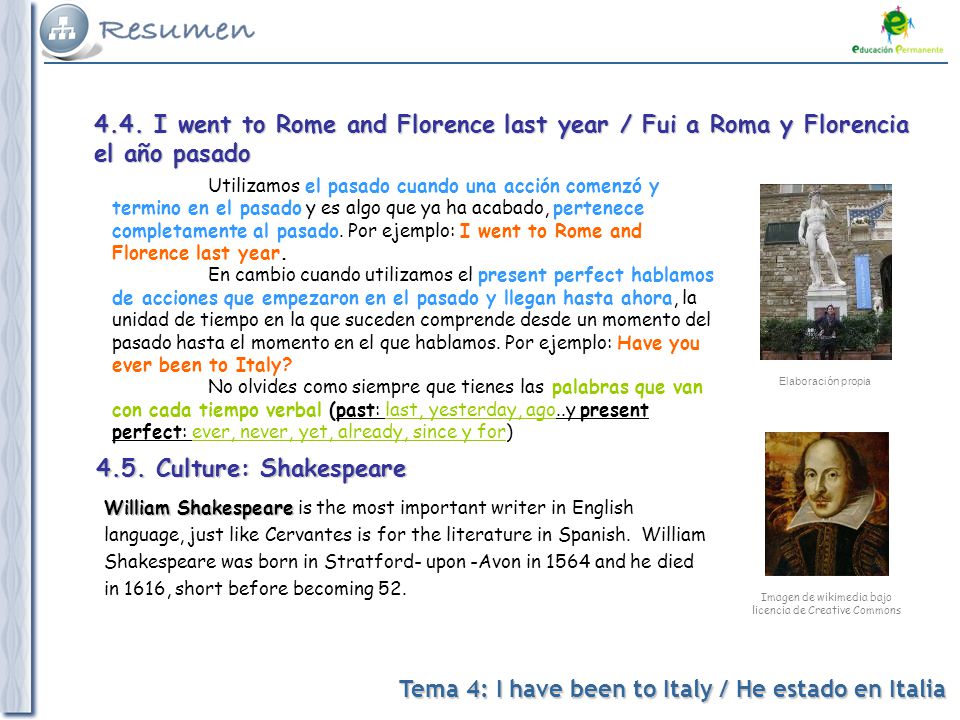Click footer 'Tema 4: I have been to Italy'

556,689
